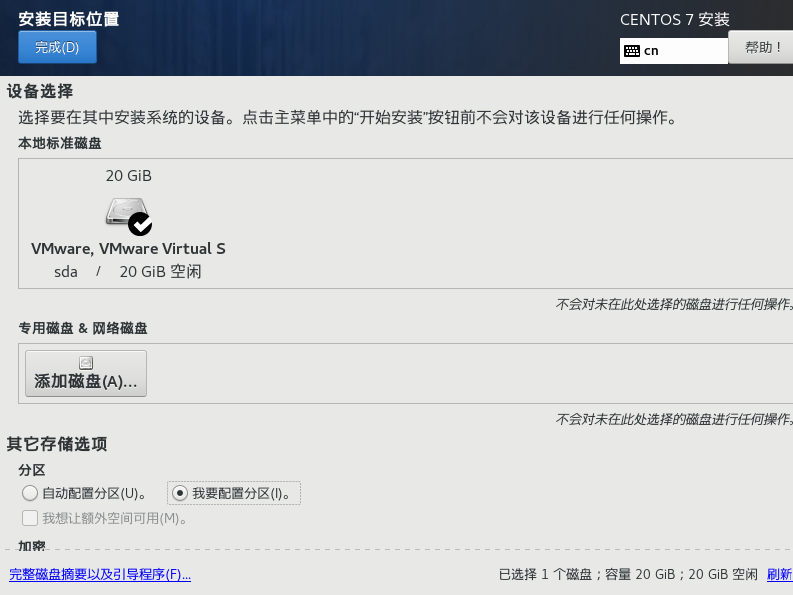Click the small disk icon on 添加磁盘 button
The height and width of the screenshot is (595, 793).
[x=86, y=363]
